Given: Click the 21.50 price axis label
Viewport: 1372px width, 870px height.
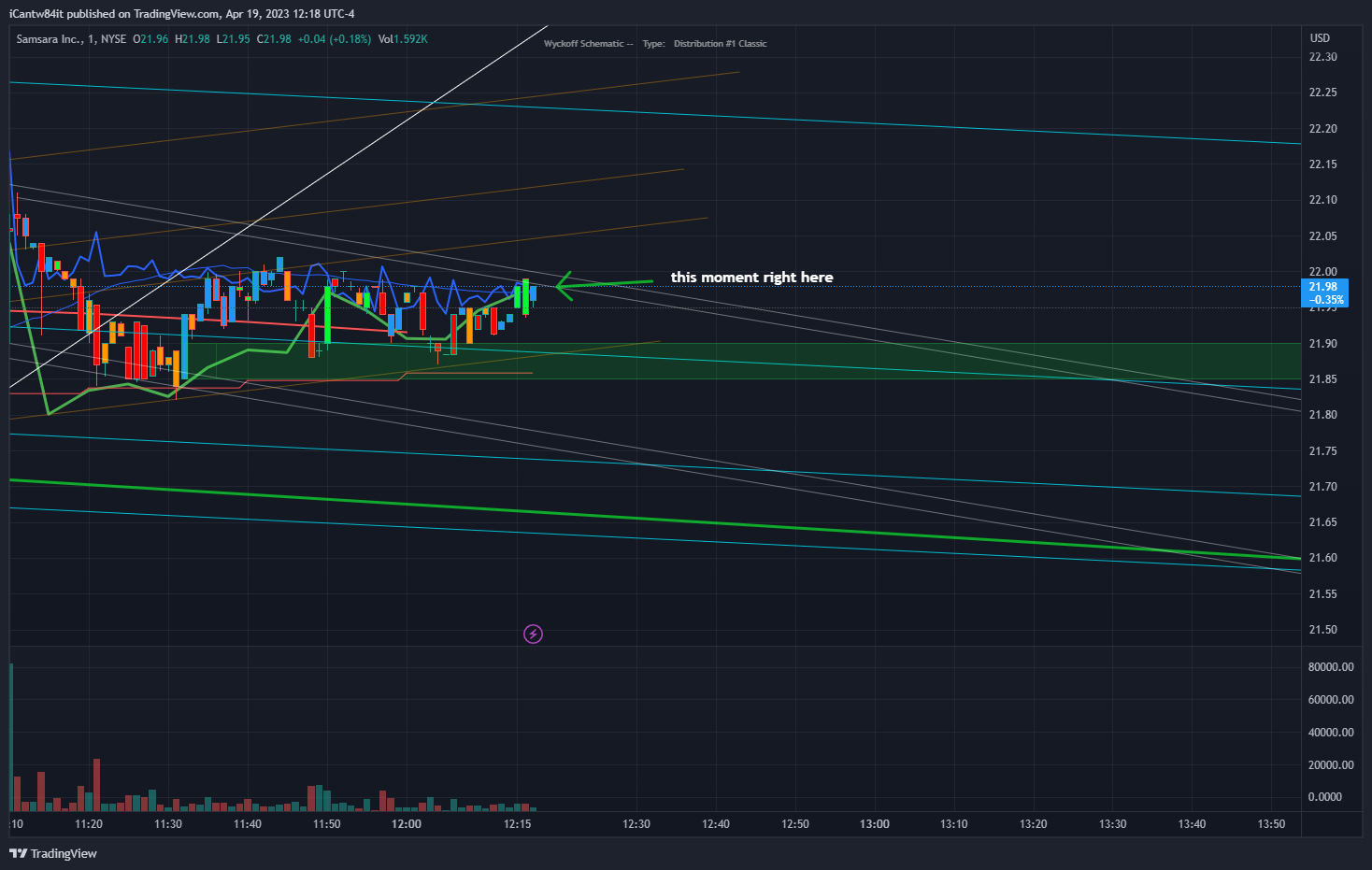Looking at the screenshot, I should click(x=1322, y=630).
